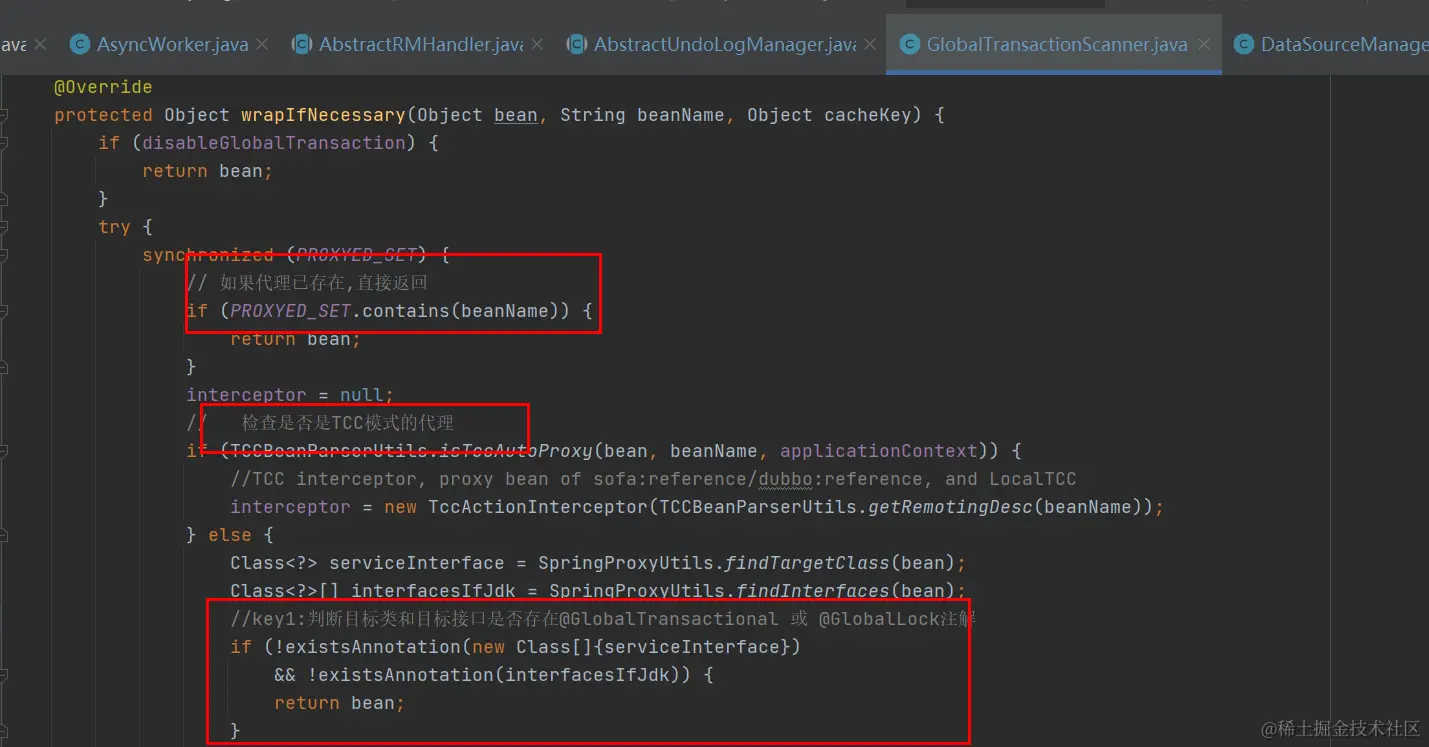The width and height of the screenshot is (1429, 747).
Task: Click the DataSourceManager tab class icon
Action: [1244, 44]
